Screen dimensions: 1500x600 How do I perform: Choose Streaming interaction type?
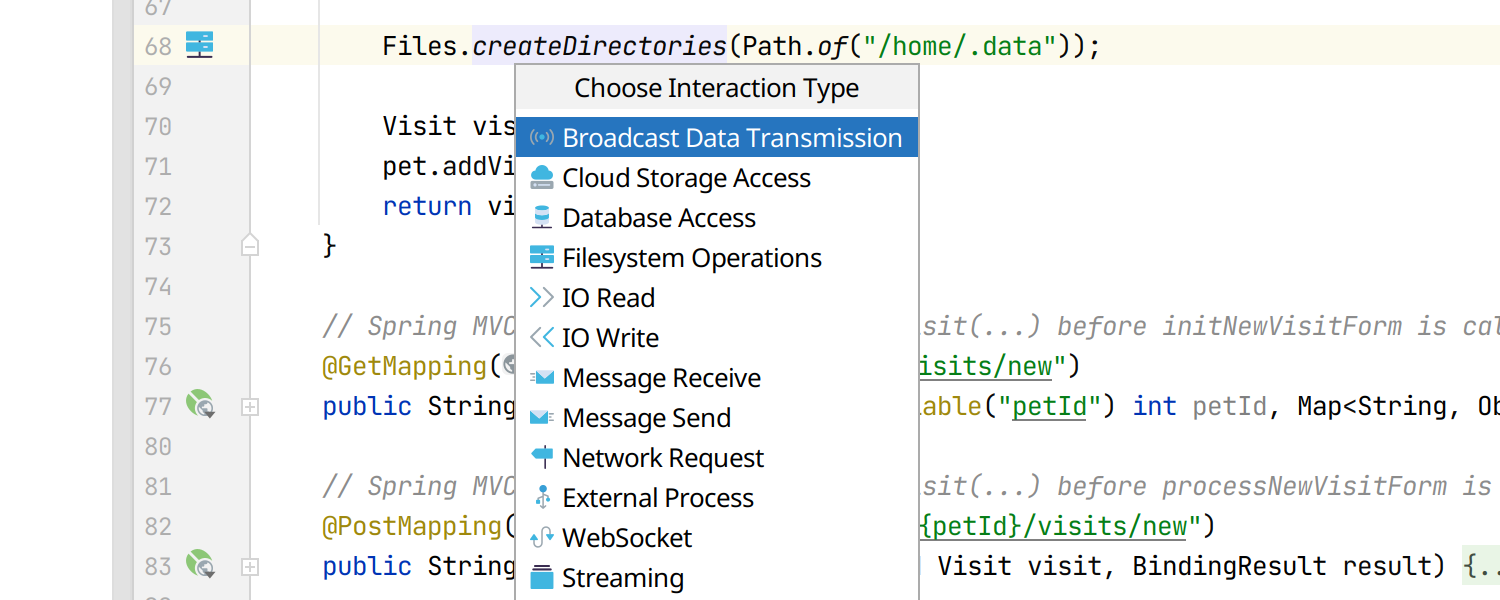click(623, 578)
